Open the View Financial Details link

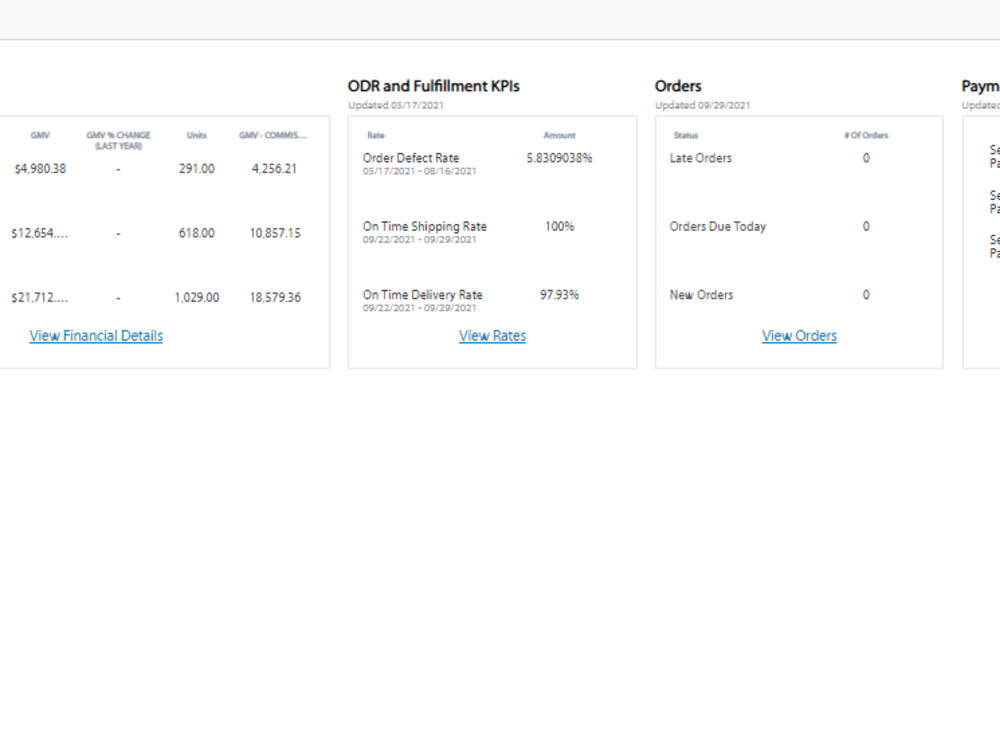click(x=96, y=335)
